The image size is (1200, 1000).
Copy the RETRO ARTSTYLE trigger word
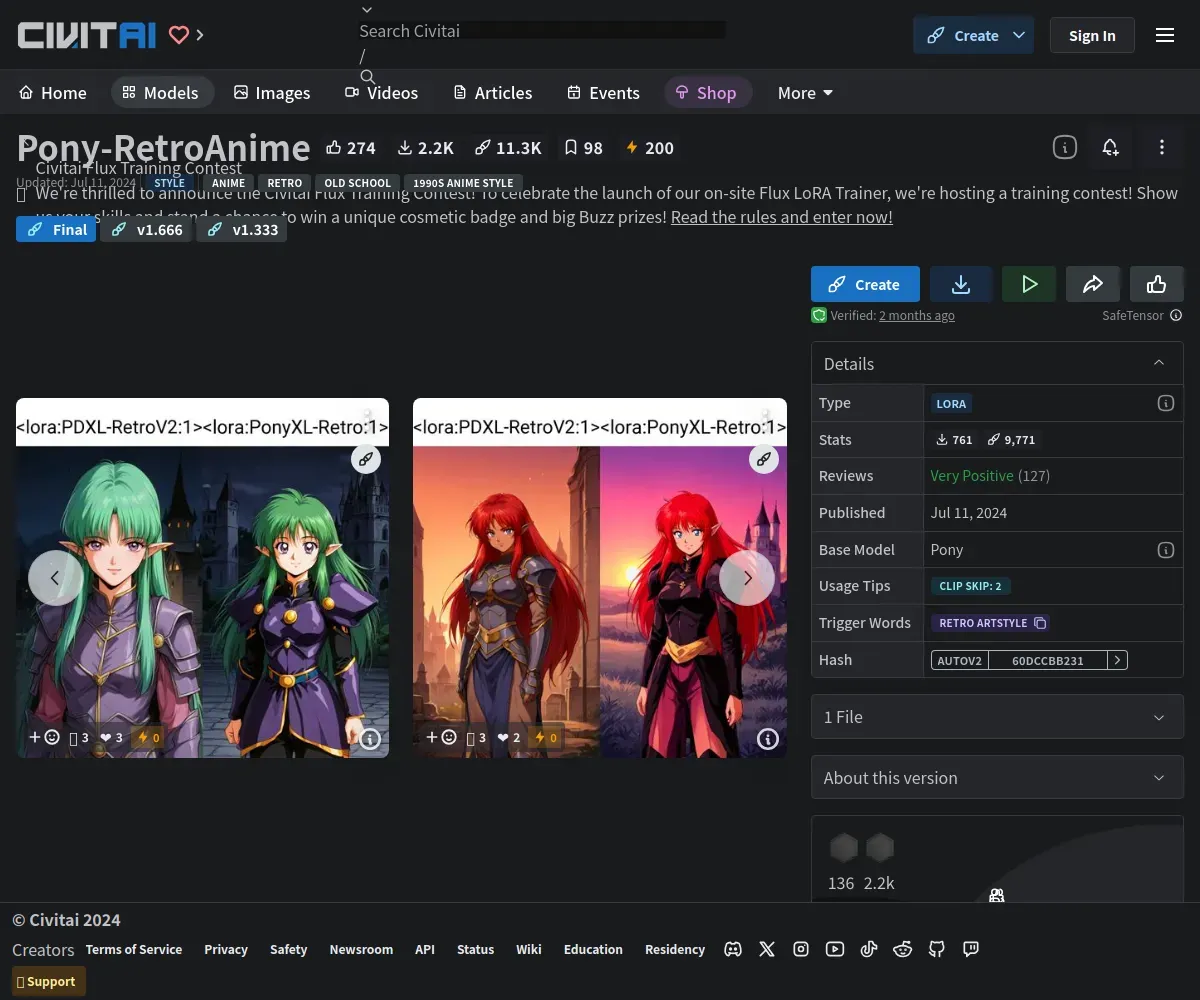pyautogui.click(x=1040, y=623)
